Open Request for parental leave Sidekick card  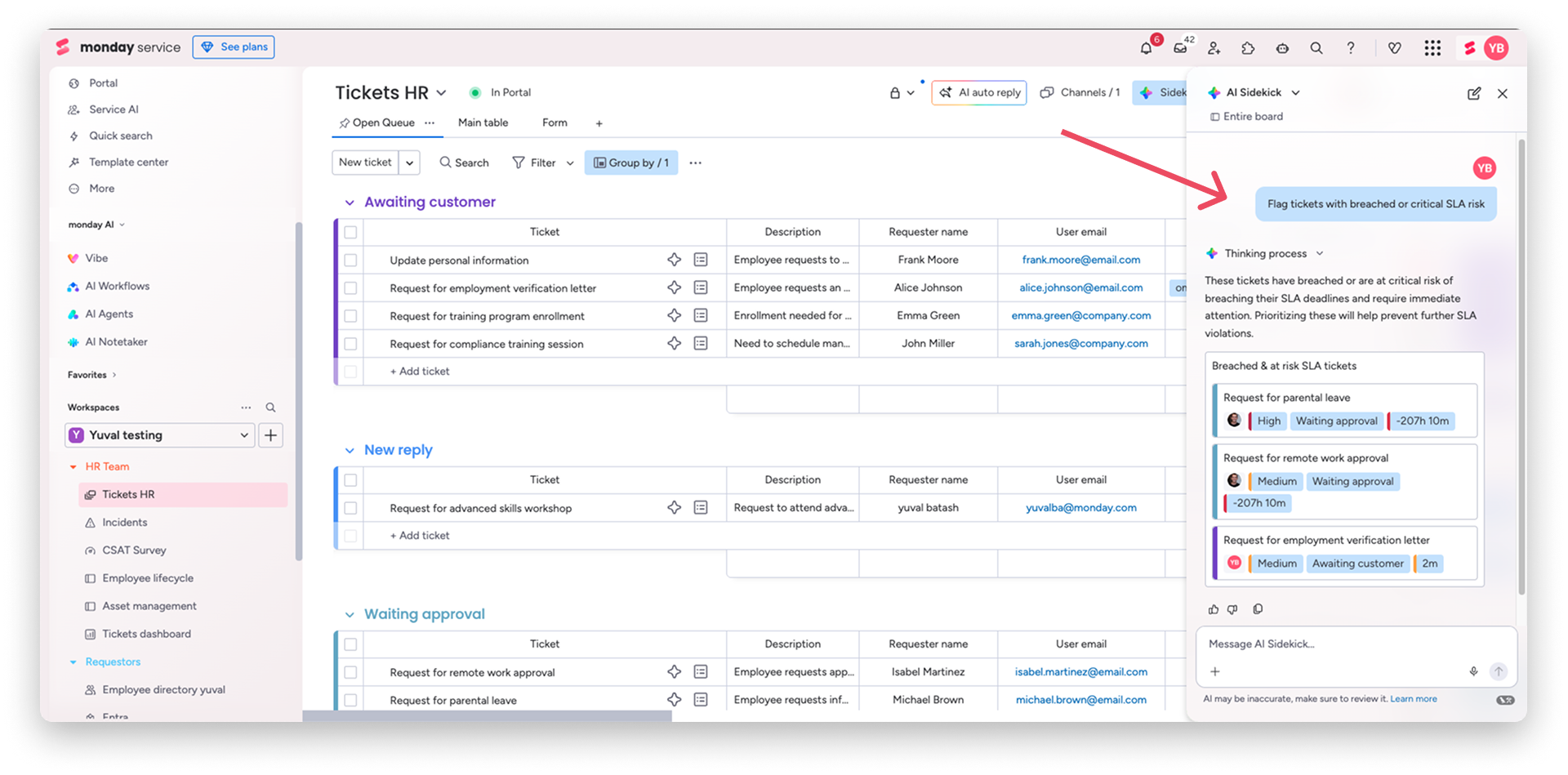[x=1345, y=411]
